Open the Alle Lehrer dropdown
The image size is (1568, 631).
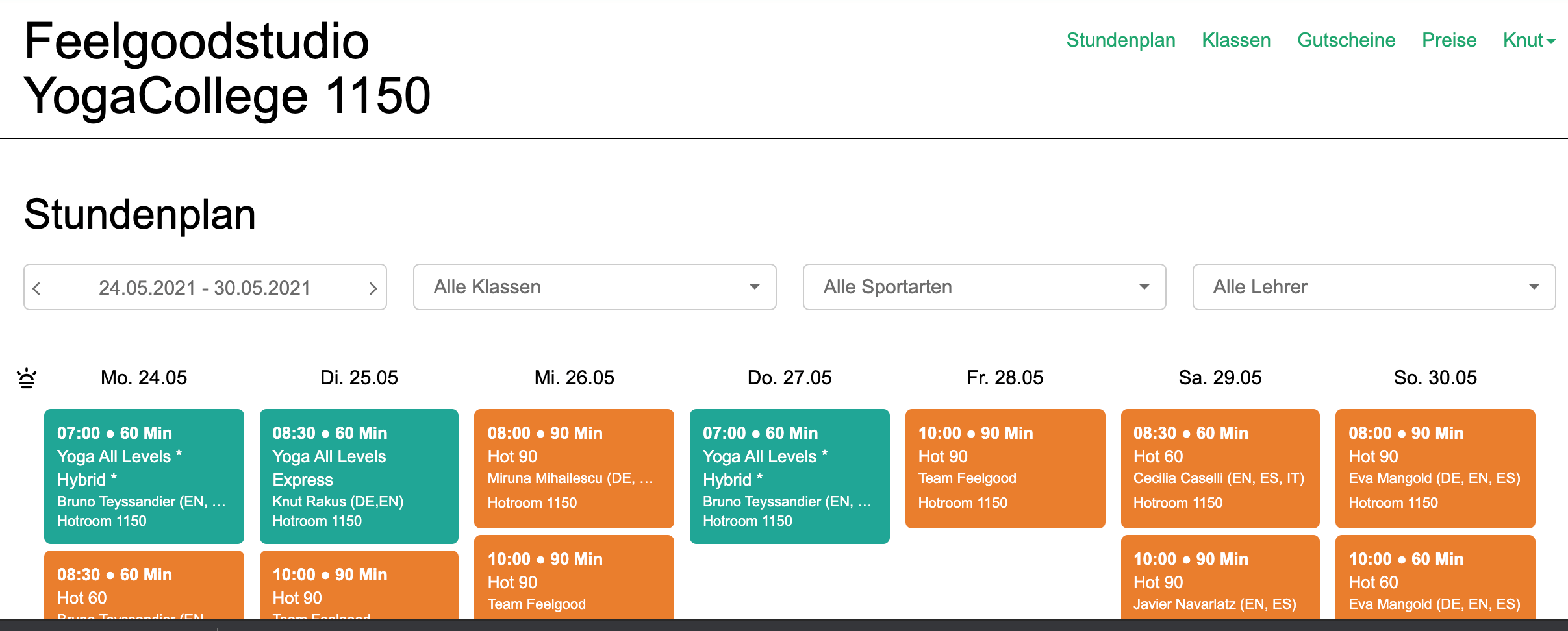pyautogui.click(x=1374, y=287)
